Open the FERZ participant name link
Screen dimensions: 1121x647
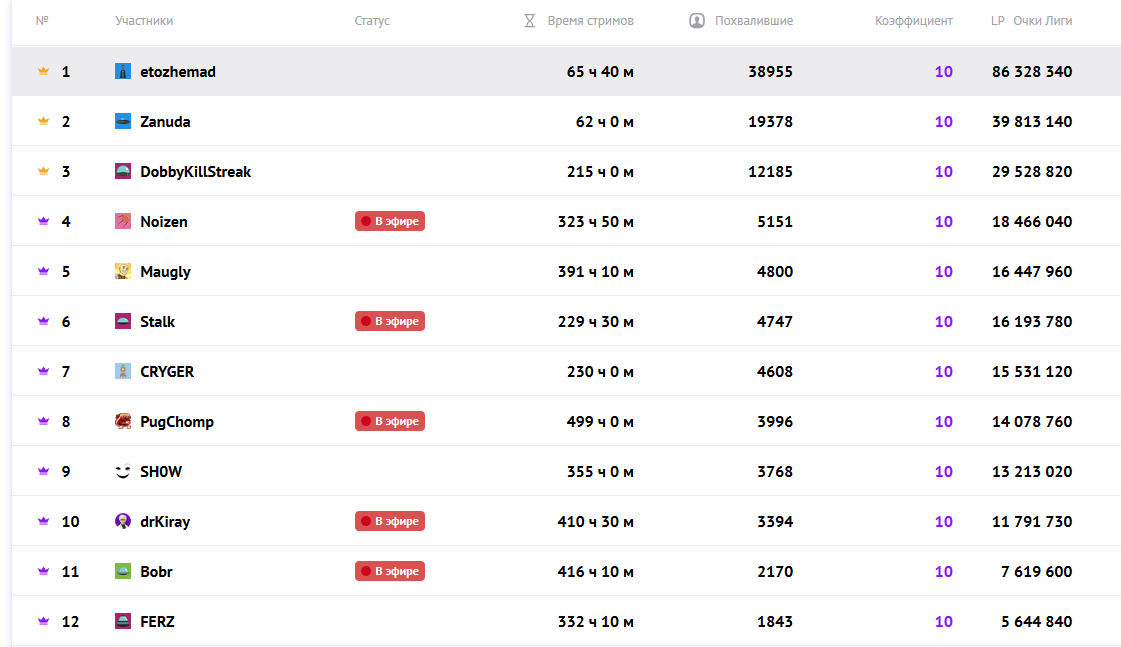tap(157, 622)
